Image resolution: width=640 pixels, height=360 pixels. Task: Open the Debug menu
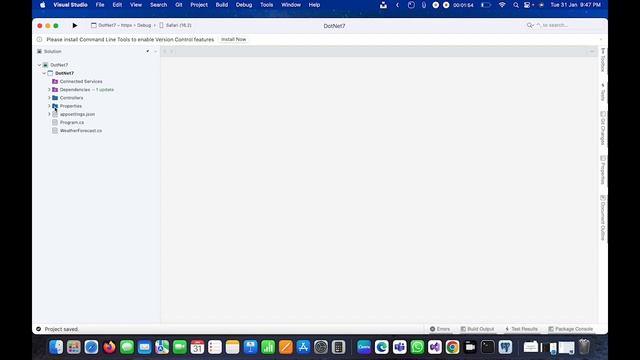(x=244, y=5)
